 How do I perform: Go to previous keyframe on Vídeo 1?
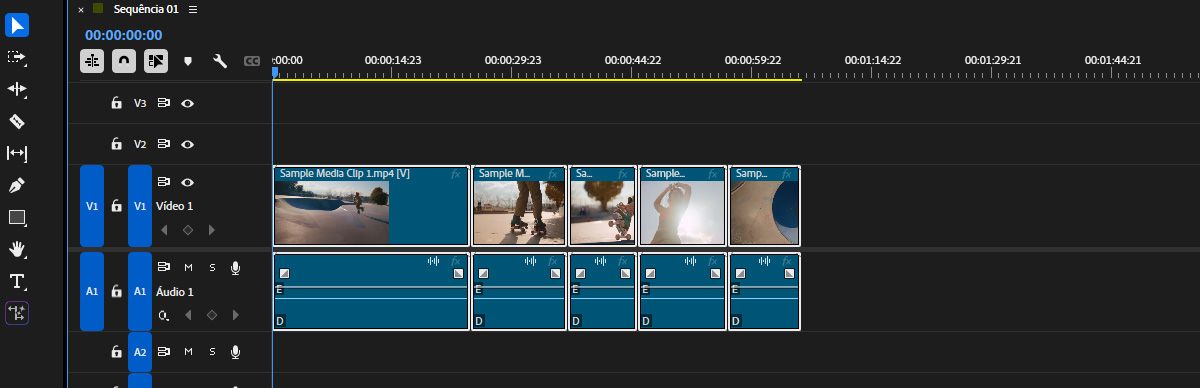tap(164, 230)
